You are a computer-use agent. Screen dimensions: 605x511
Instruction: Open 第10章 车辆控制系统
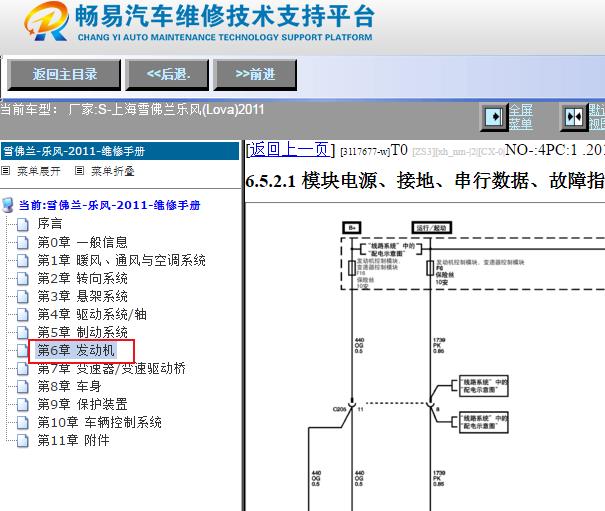point(100,422)
